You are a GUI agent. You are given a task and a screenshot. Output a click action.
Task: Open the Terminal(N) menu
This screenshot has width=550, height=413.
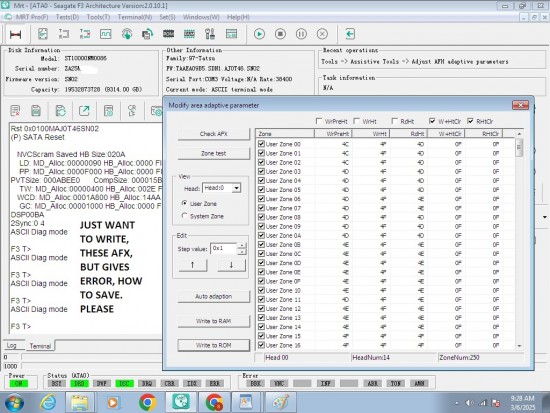[x=135, y=17]
